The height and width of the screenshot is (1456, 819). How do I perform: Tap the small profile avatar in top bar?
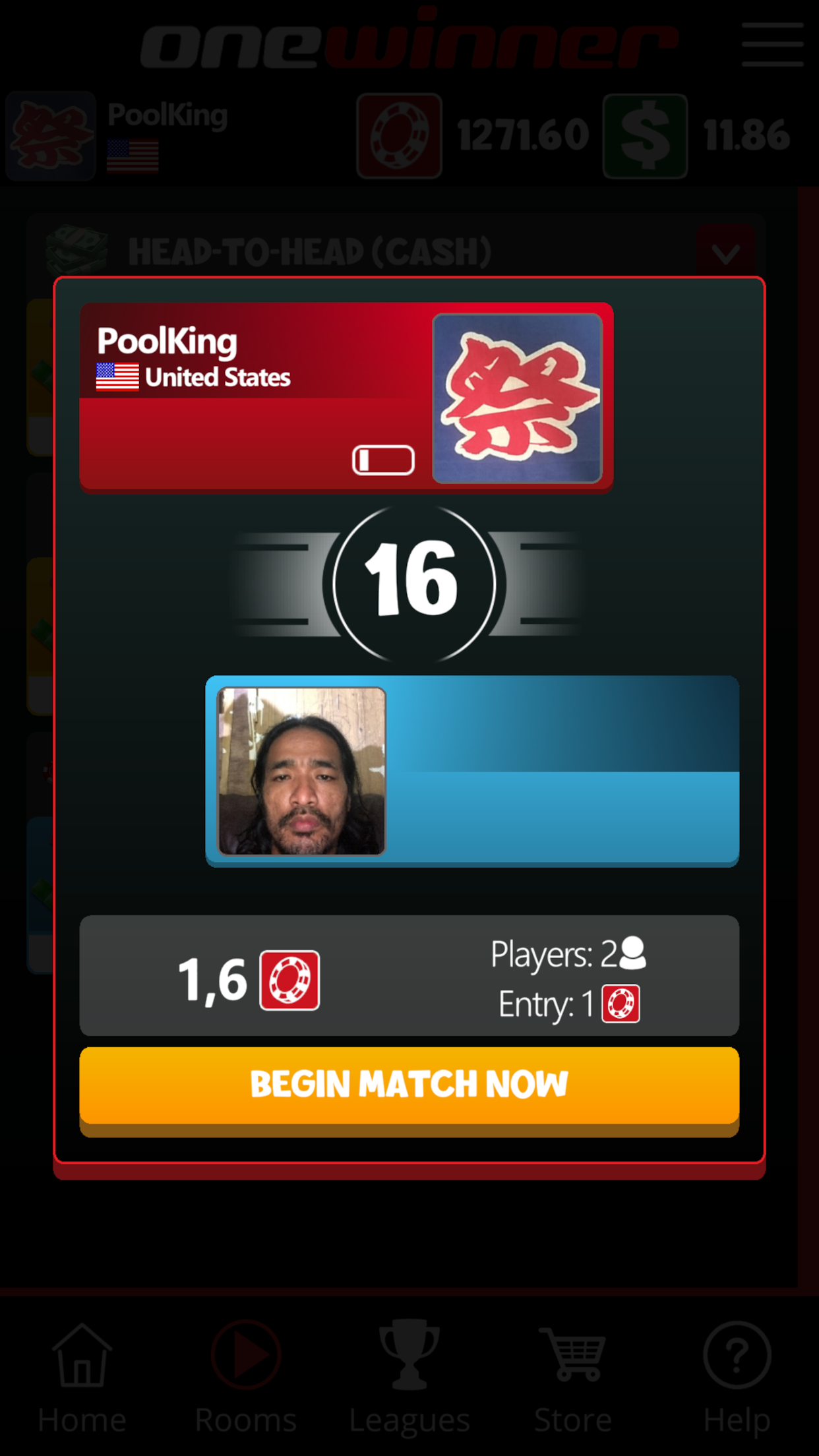[x=51, y=136]
